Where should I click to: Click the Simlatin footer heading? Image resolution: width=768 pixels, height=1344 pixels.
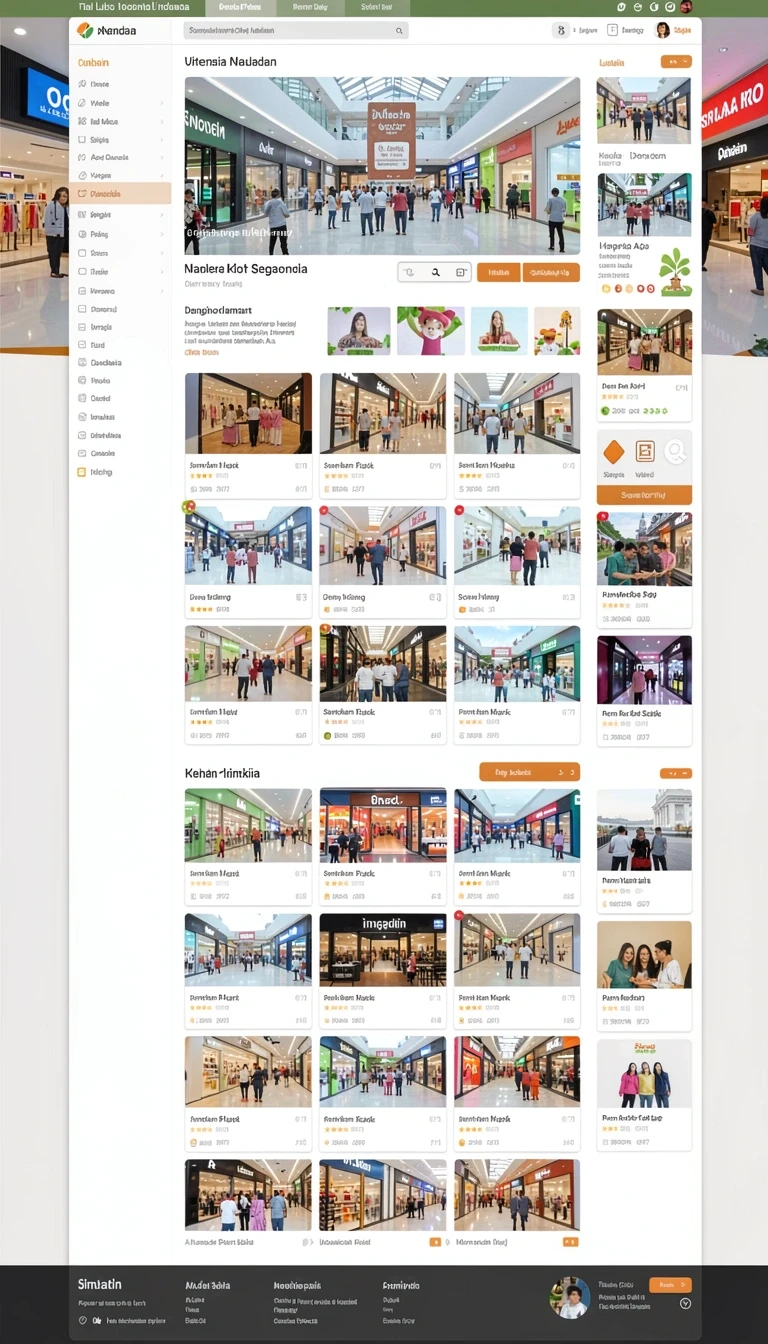(99, 1284)
